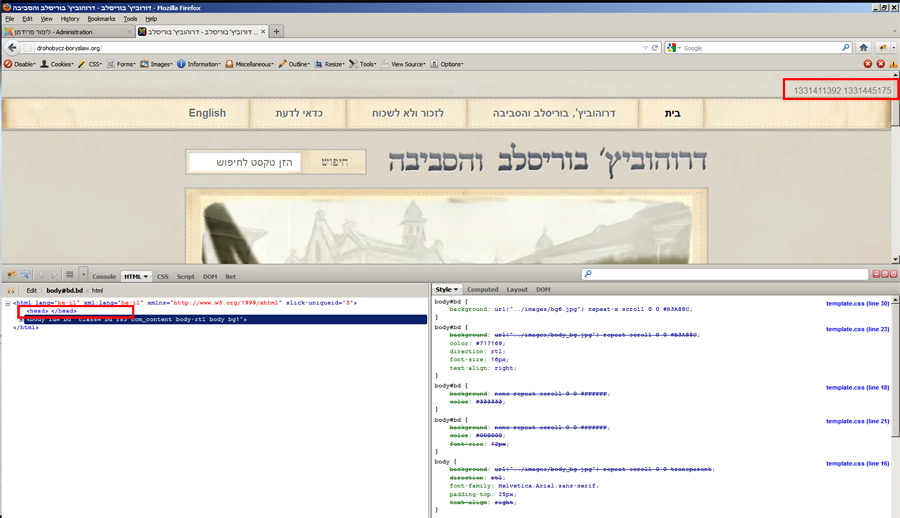This screenshot has width=900, height=518.
Task: Open the dropdown next to Firebug toolbar button
Action: click(x=894, y=48)
